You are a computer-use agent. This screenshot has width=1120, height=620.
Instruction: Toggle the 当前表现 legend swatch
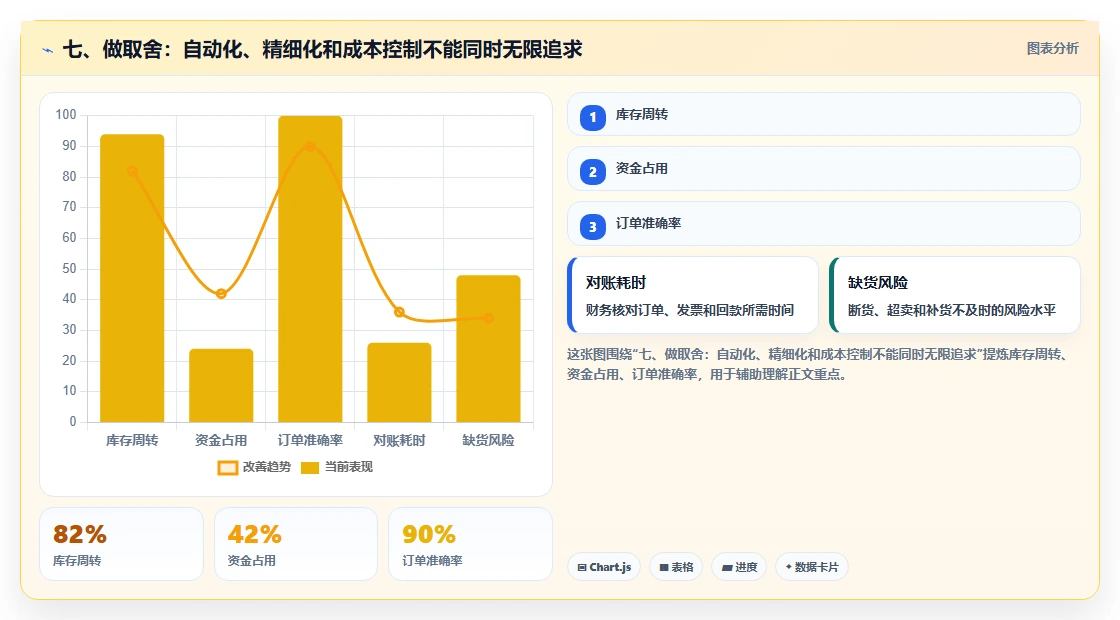pos(309,468)
